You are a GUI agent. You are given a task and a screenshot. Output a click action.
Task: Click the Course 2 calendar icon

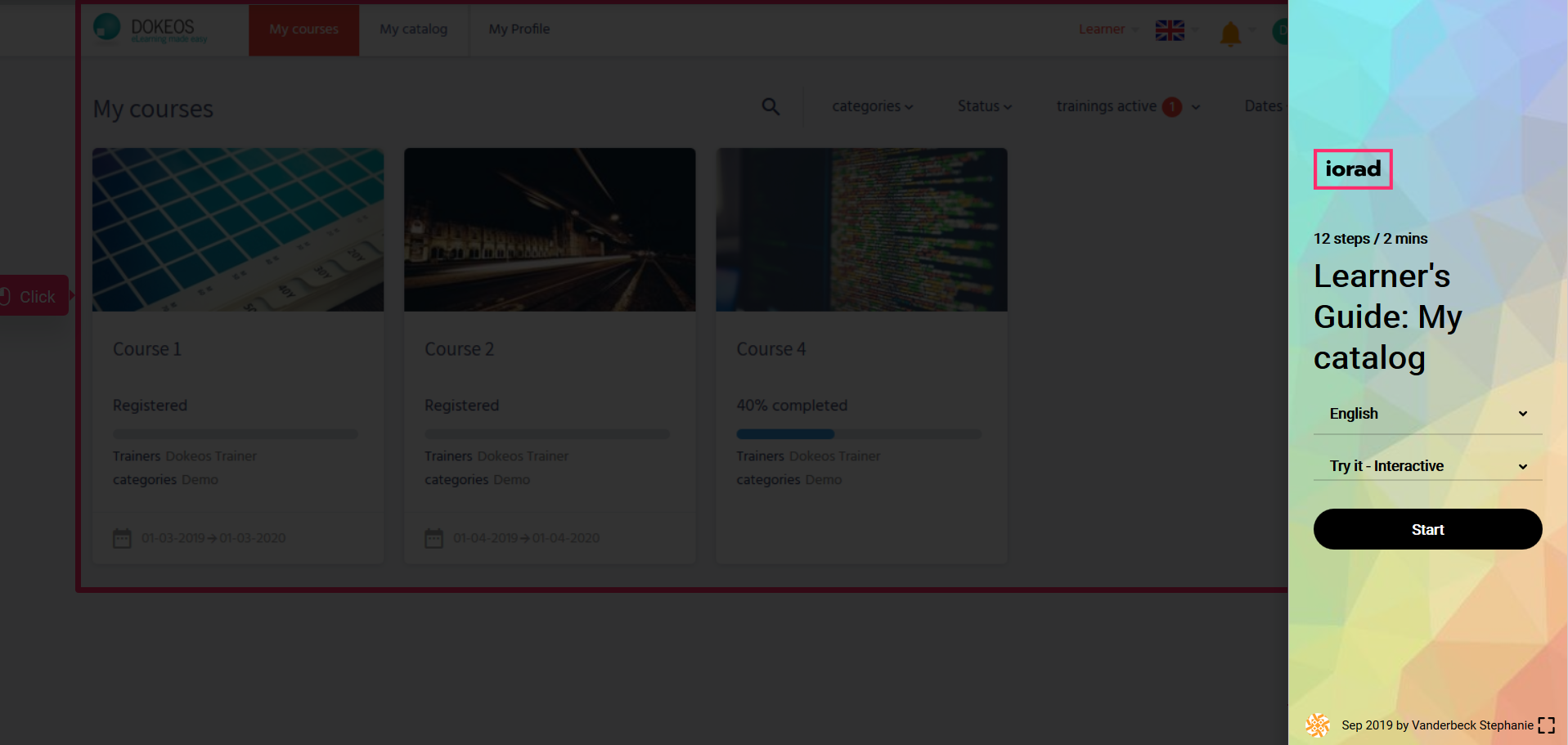(434, 538)
